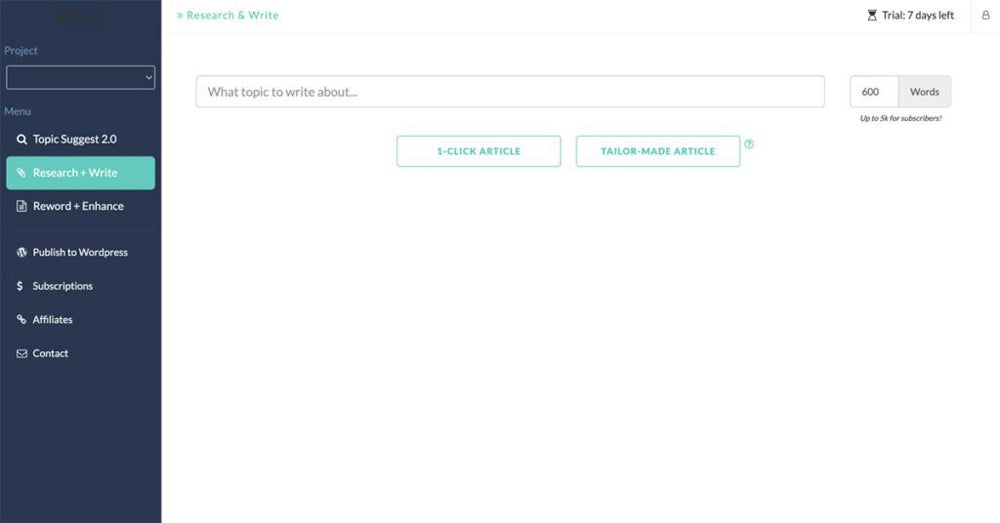Select Research + Write menu item
The width and height of the screenshot is (1000, 523).
coord(80,173)
